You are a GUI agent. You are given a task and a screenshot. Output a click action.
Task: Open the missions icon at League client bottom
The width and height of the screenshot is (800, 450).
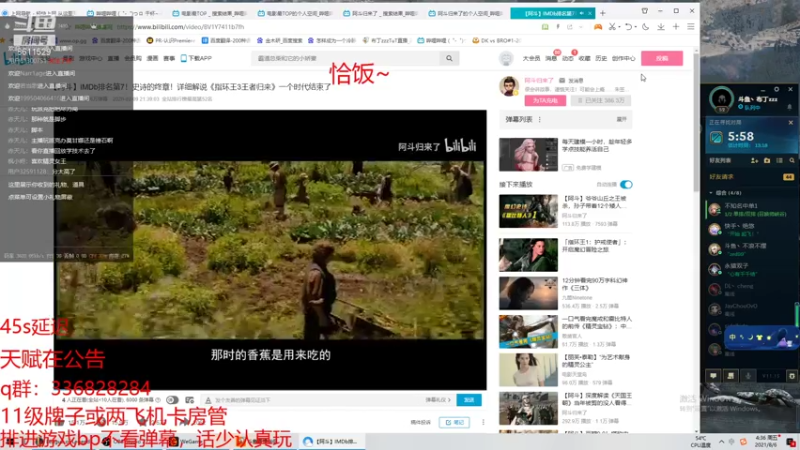[731, 376]
